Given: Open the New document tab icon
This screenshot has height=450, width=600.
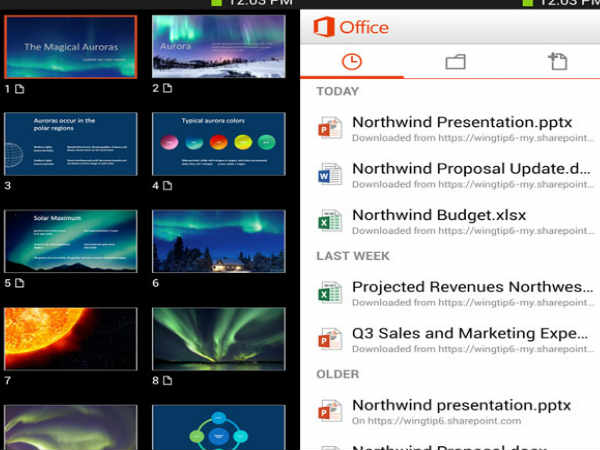Looking at the screenshot, I should 558,61.
